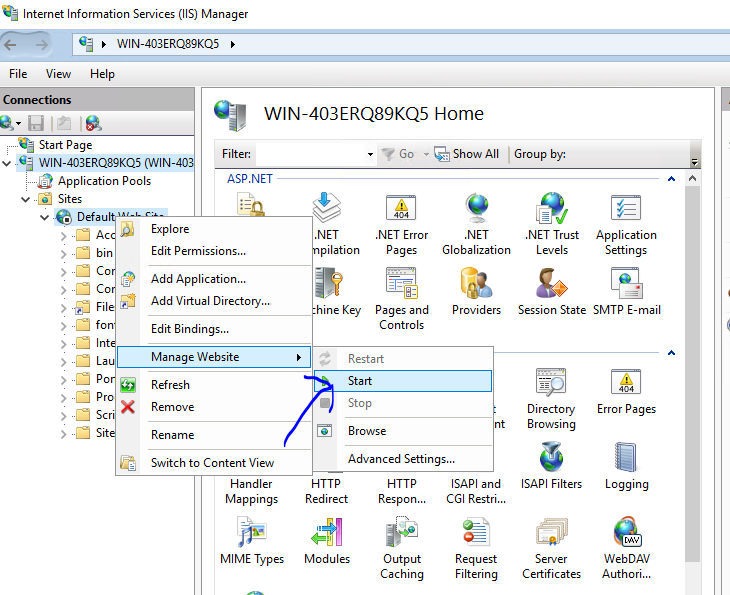Viewport: 730px width, 595px height.
Task: Select Switch to Content View
Action: (x=214, y=462)
